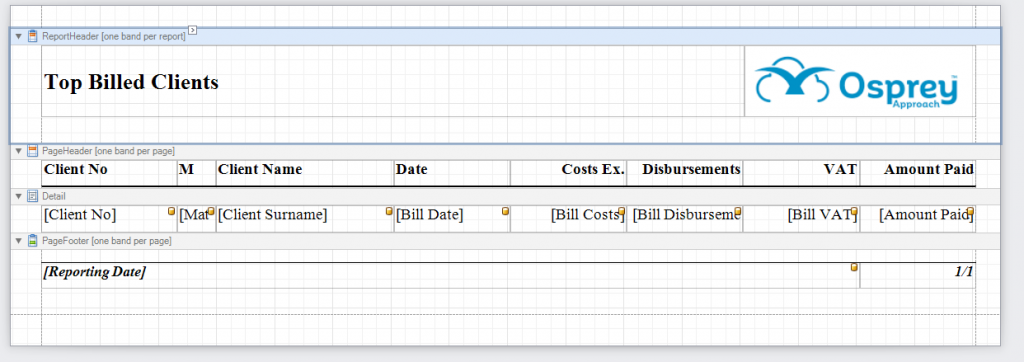Select the [Client No] detail field
The image size is (1024, 362).
(109, 218)
